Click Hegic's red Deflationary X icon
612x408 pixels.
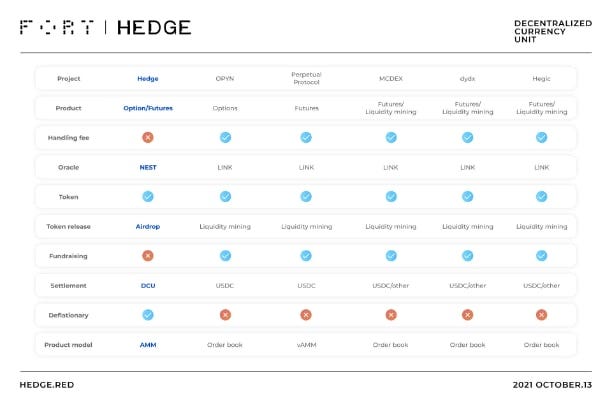tap(541, 315)
